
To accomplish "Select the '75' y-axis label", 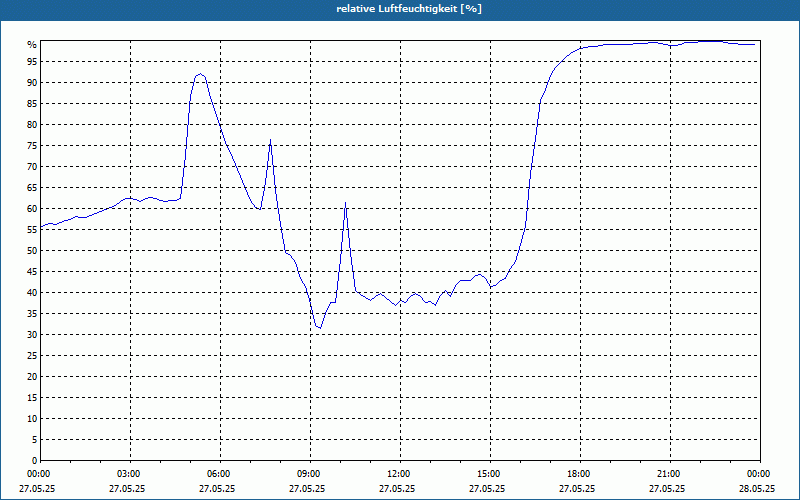I will pos(32,146).
